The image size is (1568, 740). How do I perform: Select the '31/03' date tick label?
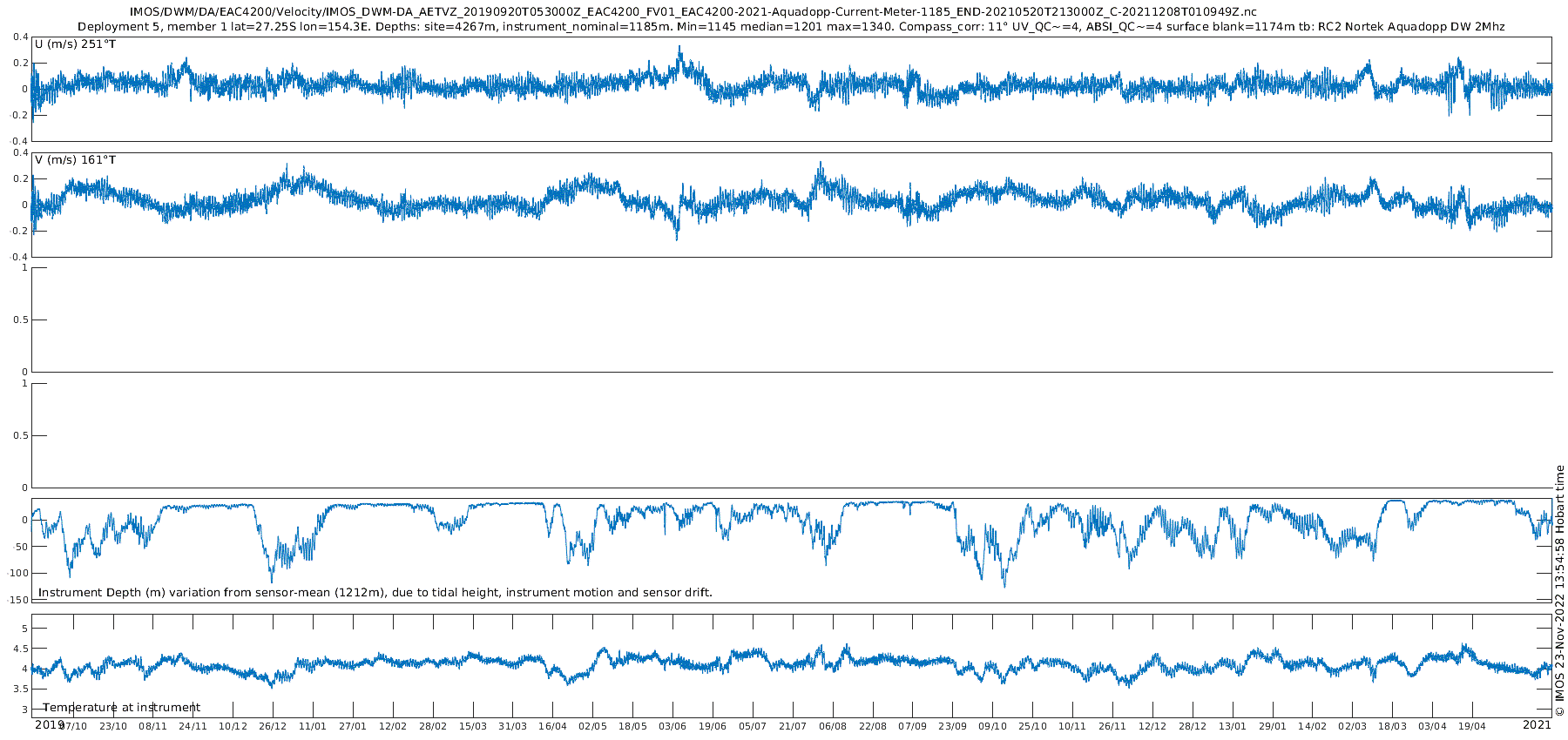click(x=513, y=726)
